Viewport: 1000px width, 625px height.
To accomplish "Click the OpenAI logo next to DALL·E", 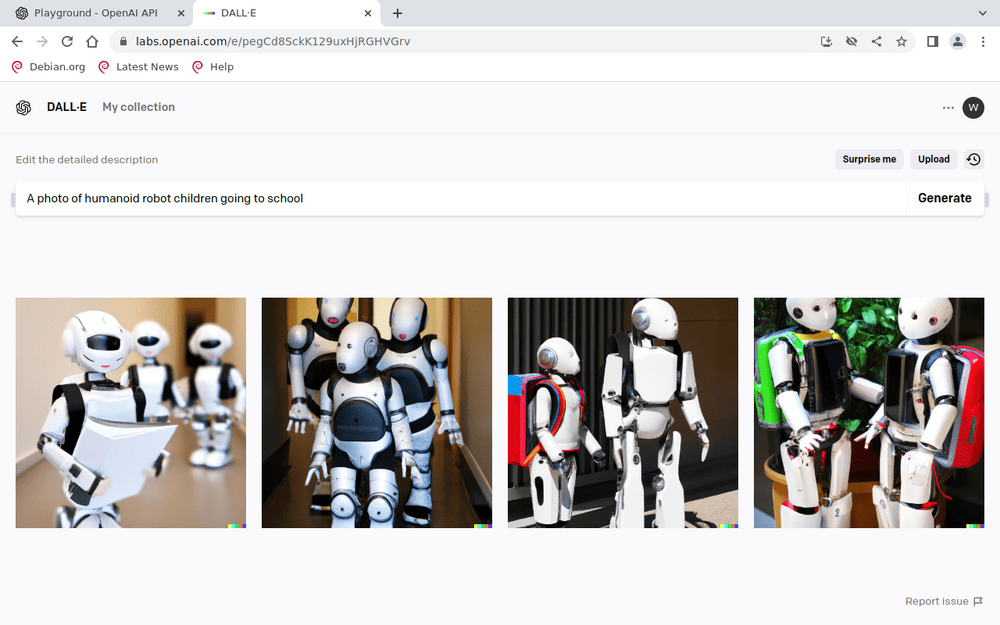I will [x=23, y=107].
